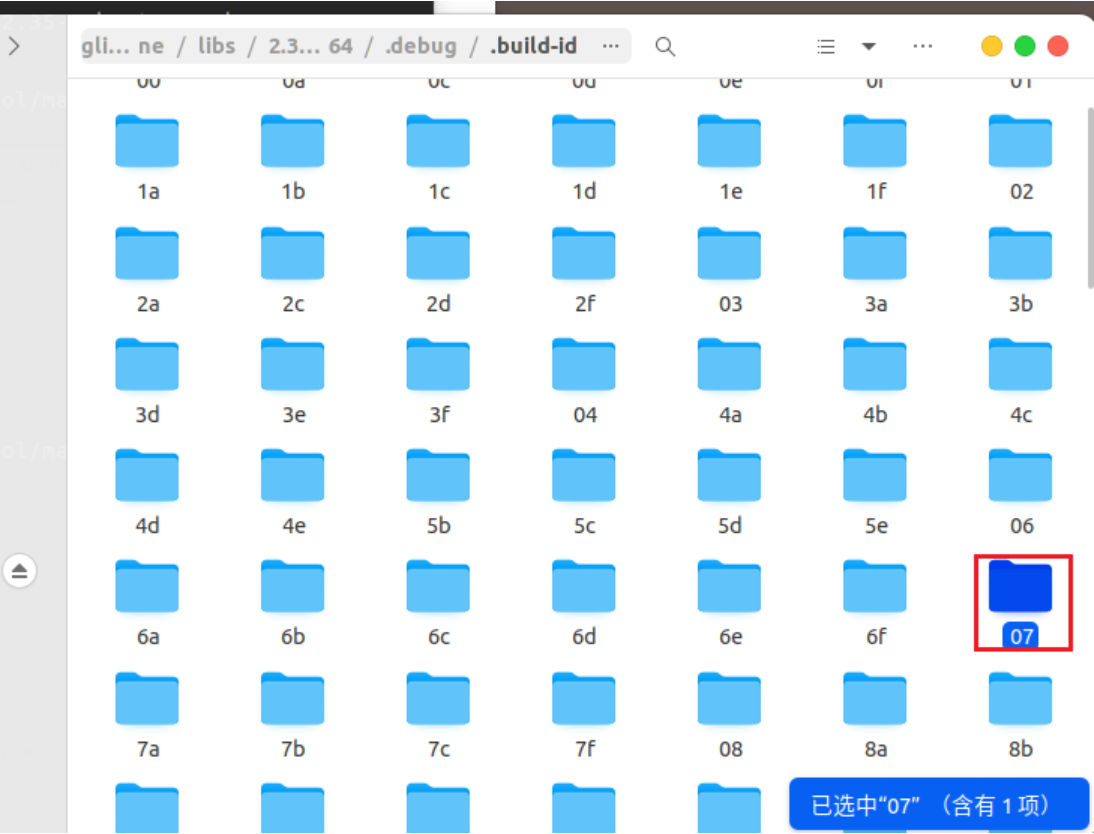Image resolution: width=1094 pixels, height=834 pixels.
Task: Expand the sidebar chevron arrow
Action: click(x=14, y=46)
